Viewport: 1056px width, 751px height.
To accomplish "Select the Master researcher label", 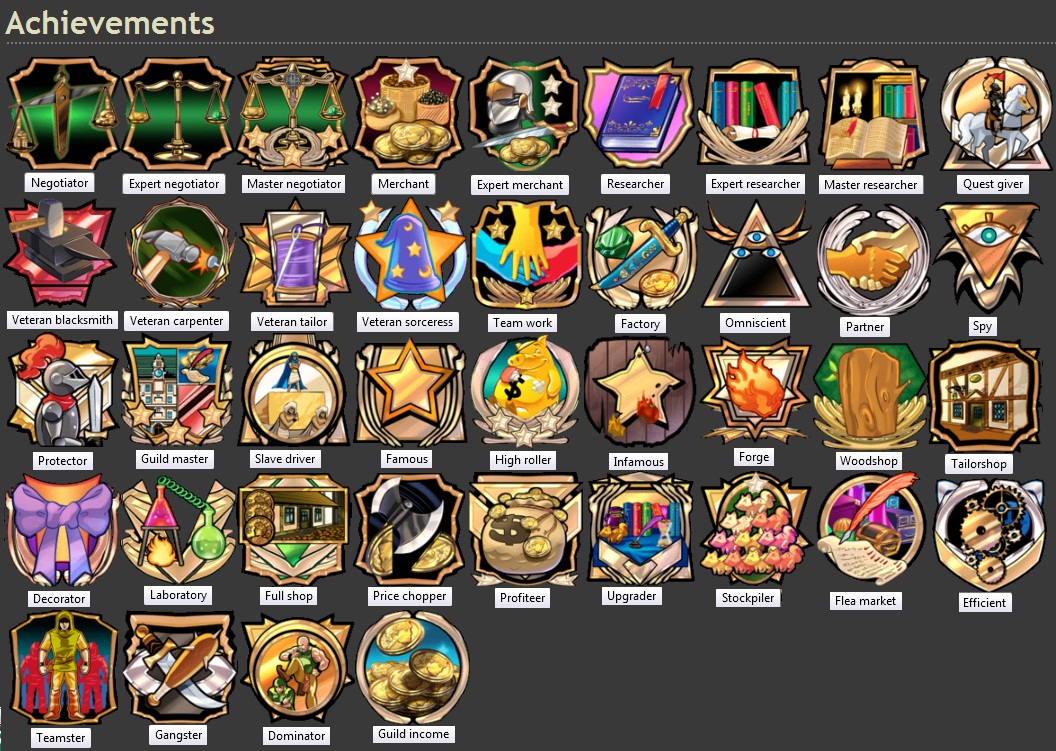I will click(x=870, y=185).
